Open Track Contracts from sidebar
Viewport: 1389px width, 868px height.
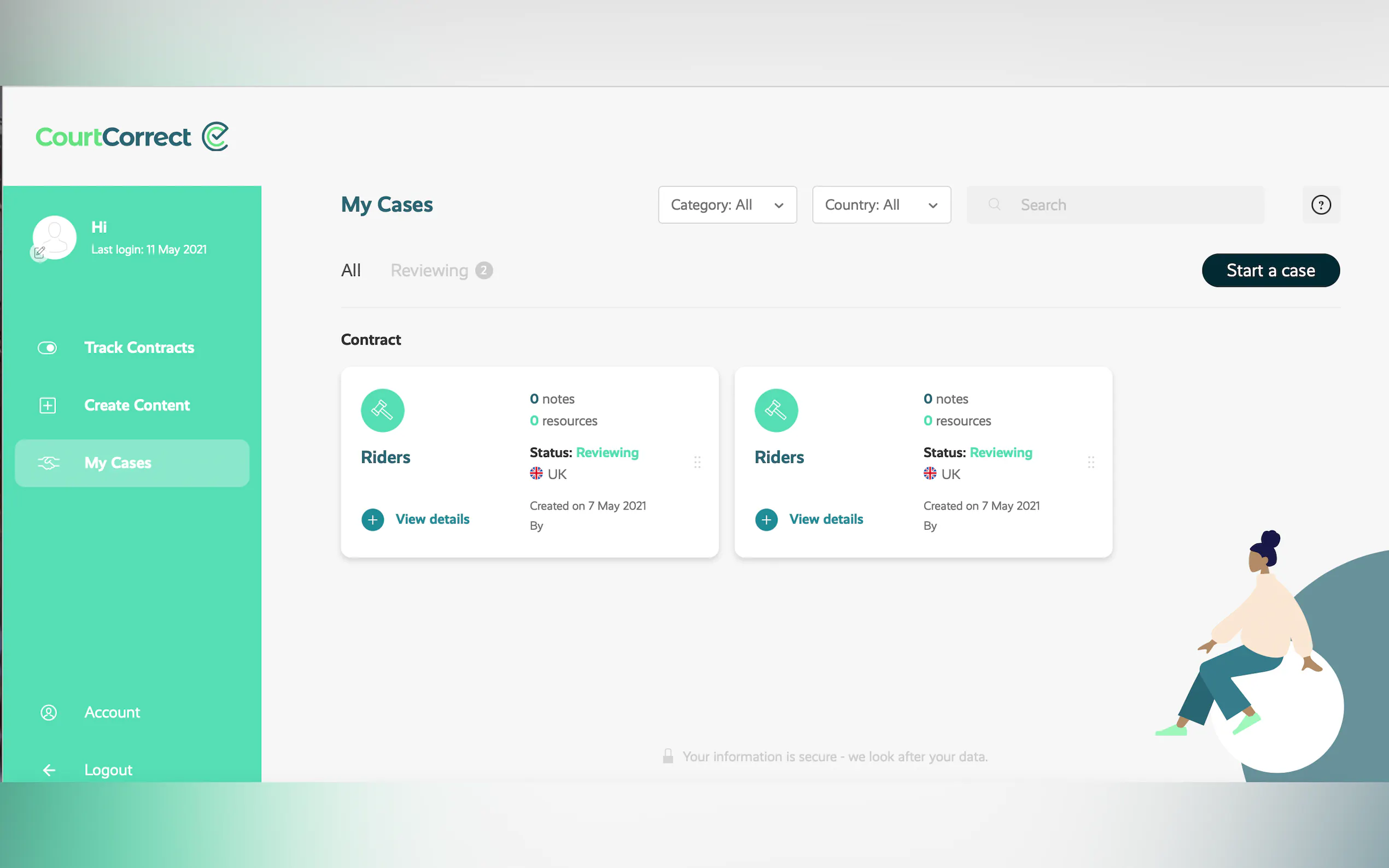point(139,348)
